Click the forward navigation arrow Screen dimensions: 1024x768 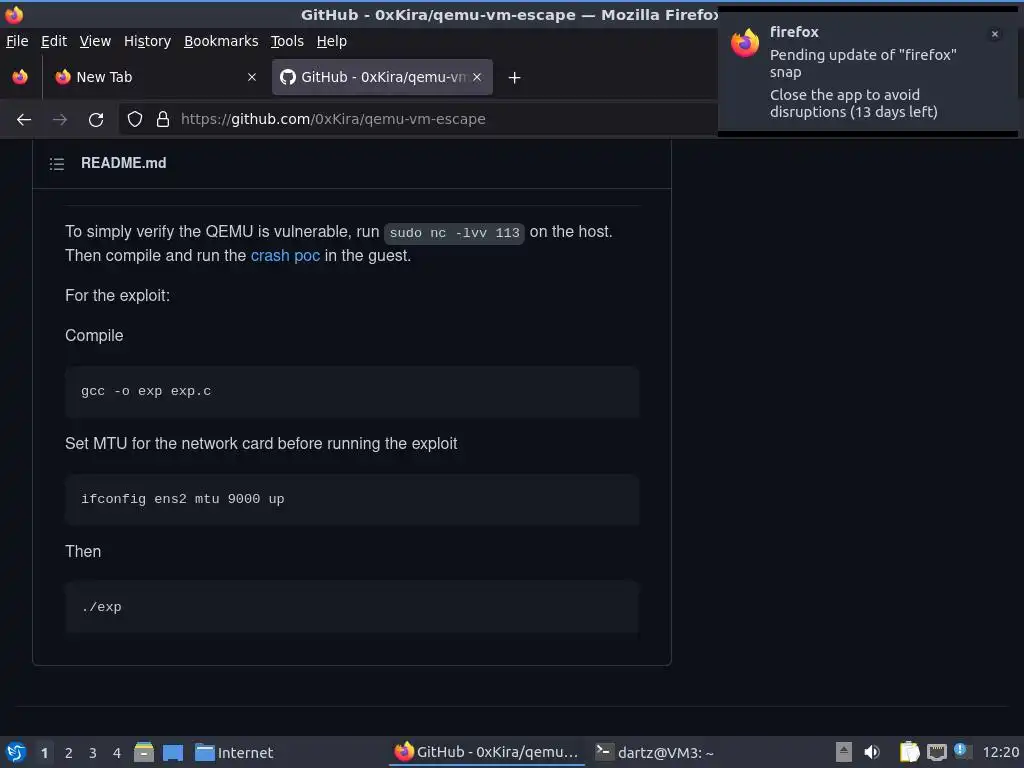tap(60, 120)
